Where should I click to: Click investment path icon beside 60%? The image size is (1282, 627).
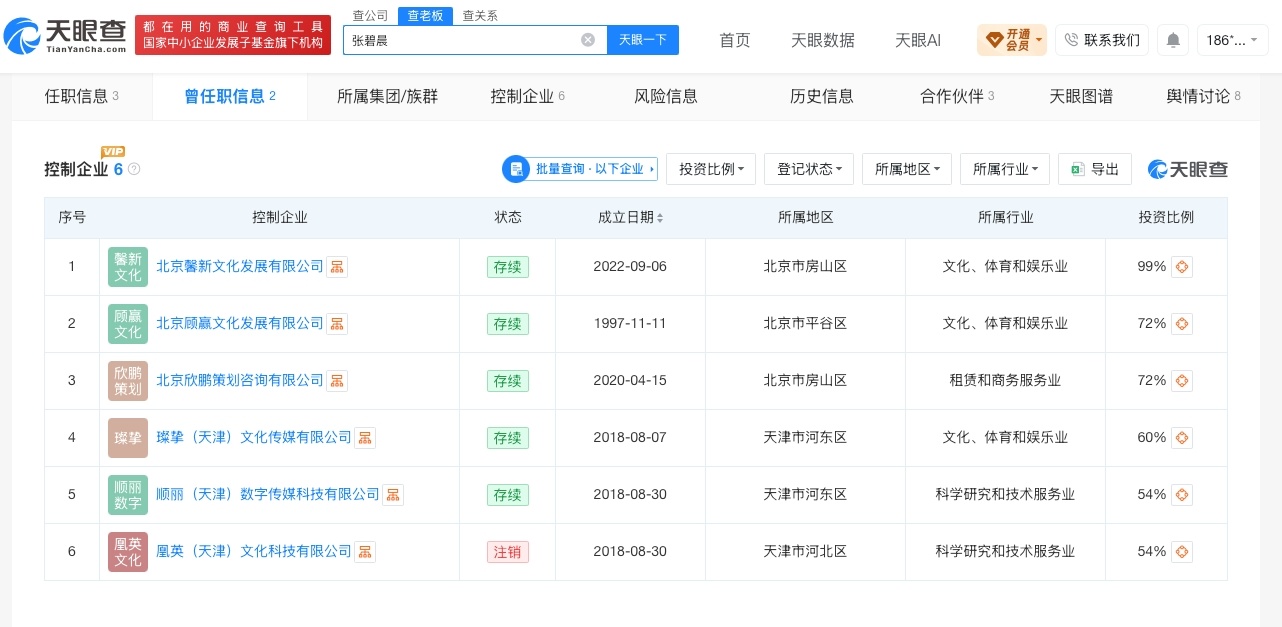pos(1182,438)
